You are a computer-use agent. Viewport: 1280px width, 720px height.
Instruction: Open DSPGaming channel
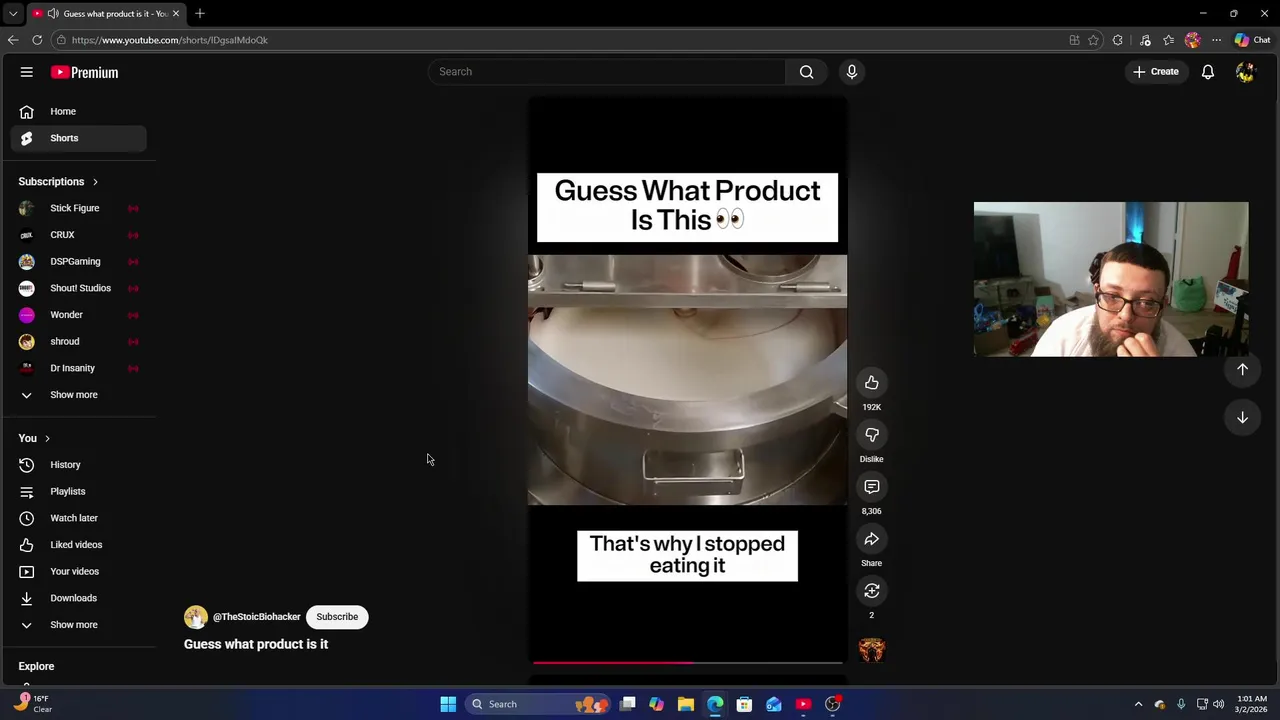pos(79,261)
